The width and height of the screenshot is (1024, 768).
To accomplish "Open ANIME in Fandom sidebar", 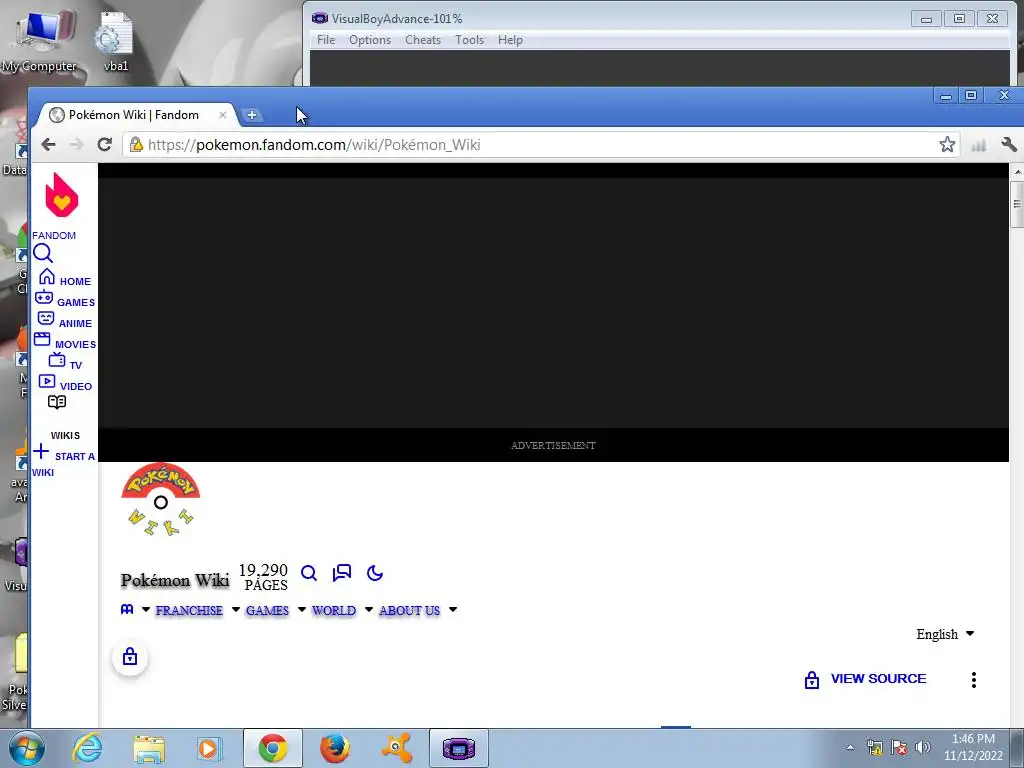I will click(x=65, y=320).
